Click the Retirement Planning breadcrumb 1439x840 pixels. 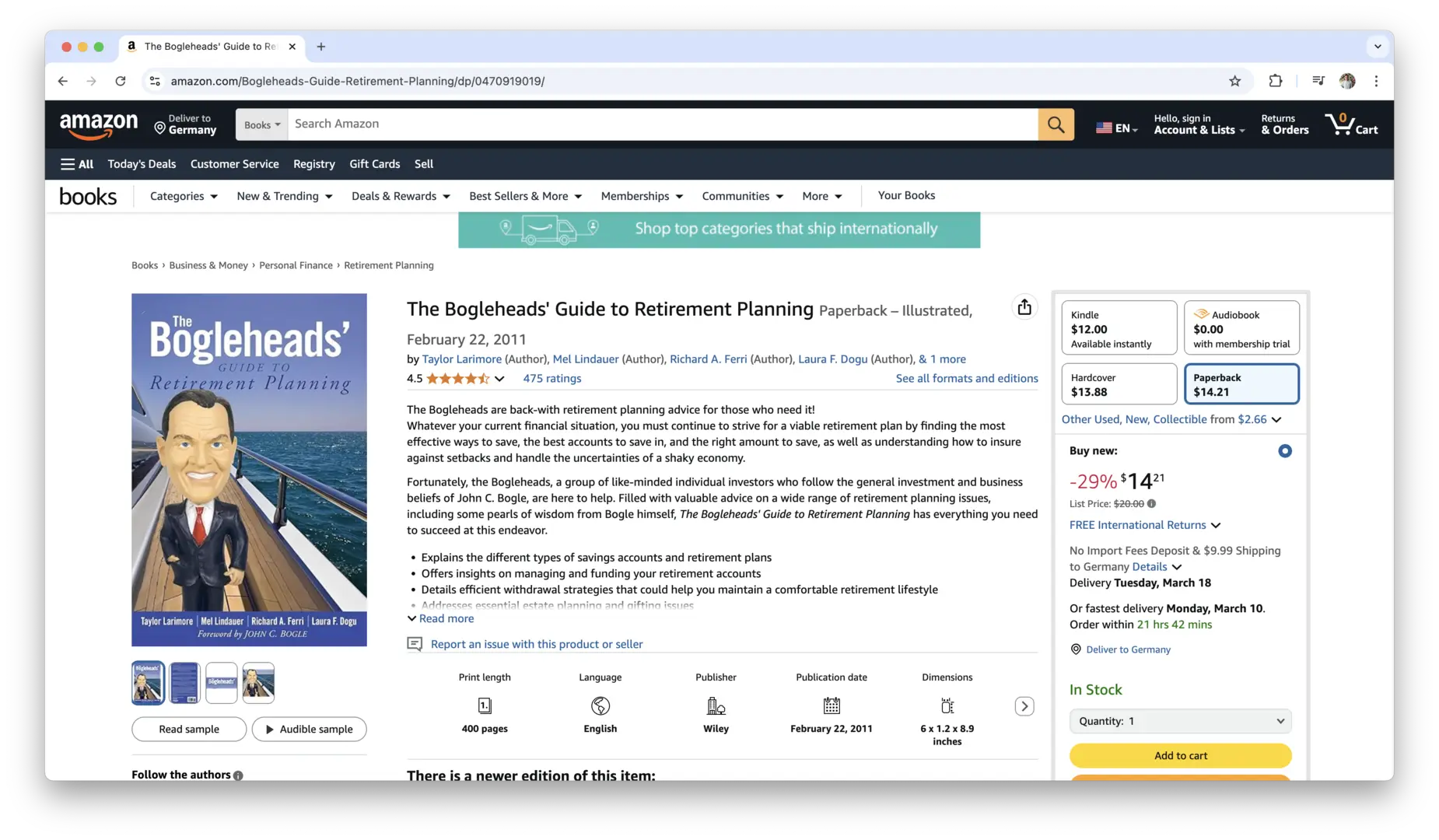(x=389, y=265)
